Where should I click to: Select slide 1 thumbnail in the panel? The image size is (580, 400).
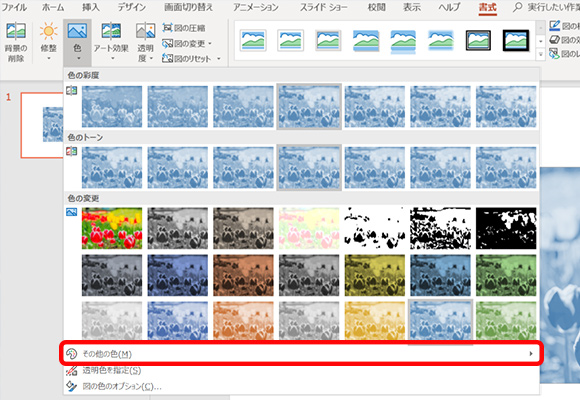(x=42, y=125)
